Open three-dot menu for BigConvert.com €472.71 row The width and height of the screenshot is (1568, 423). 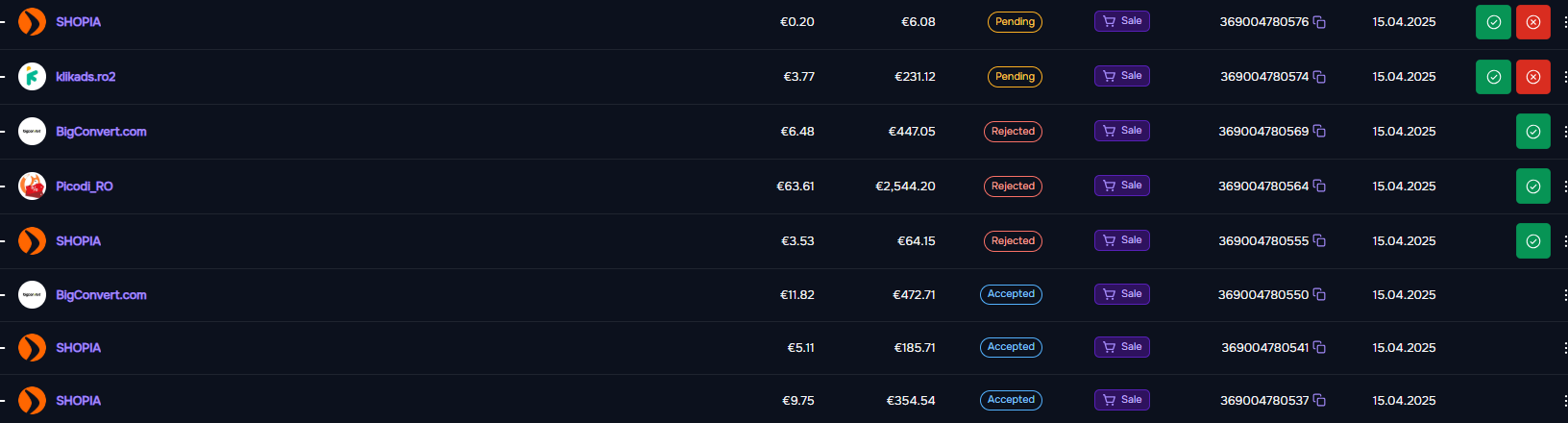pyautogui.click(x=1565, y=295)
